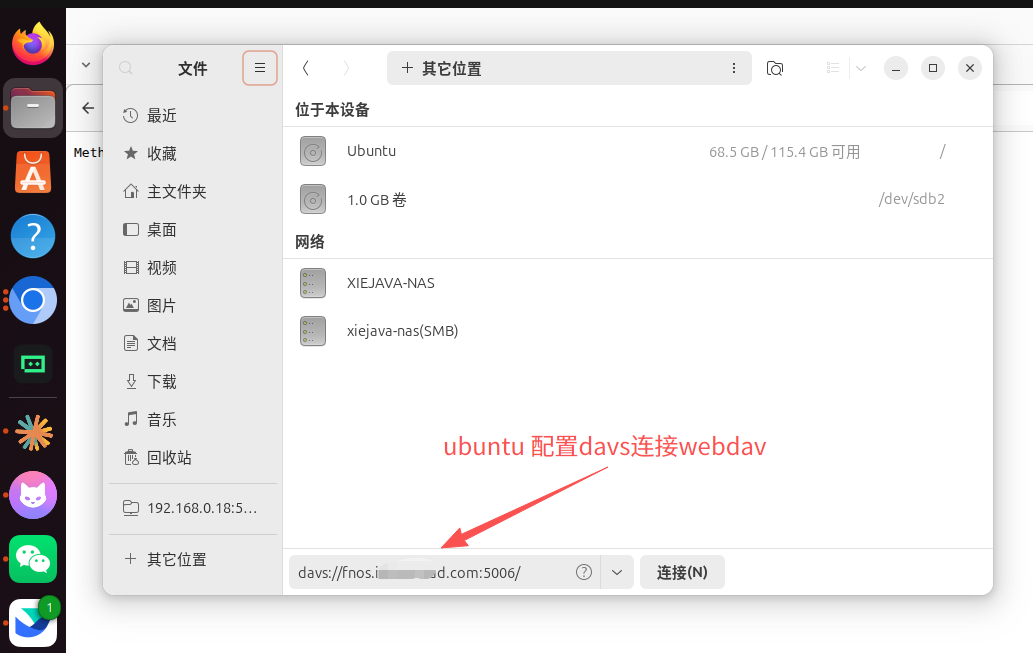Click the davs server address field
Screen dimensions: 1033x653
coord(432,572)
